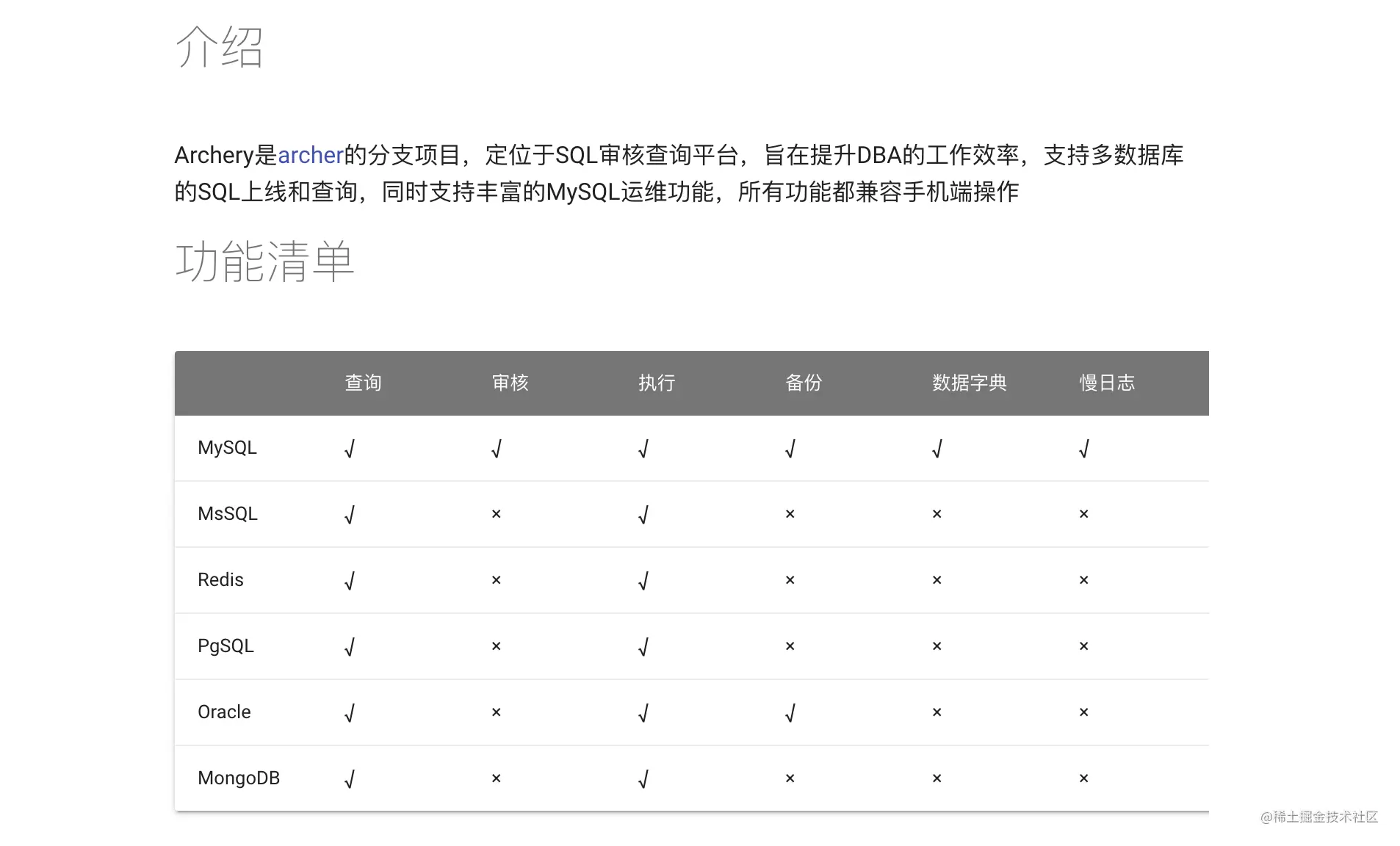Click the PgSQL 执行 check mark
Image resolution: width=1400 pixels, height=846 pixels.
643,647
